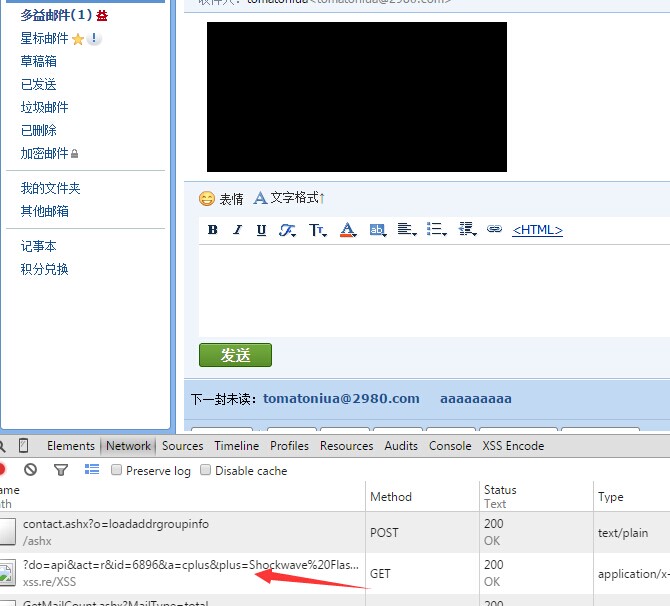Toggle bold formatting in the editor
The height and width of the screenshot is (606, 670).
[212, 230]
